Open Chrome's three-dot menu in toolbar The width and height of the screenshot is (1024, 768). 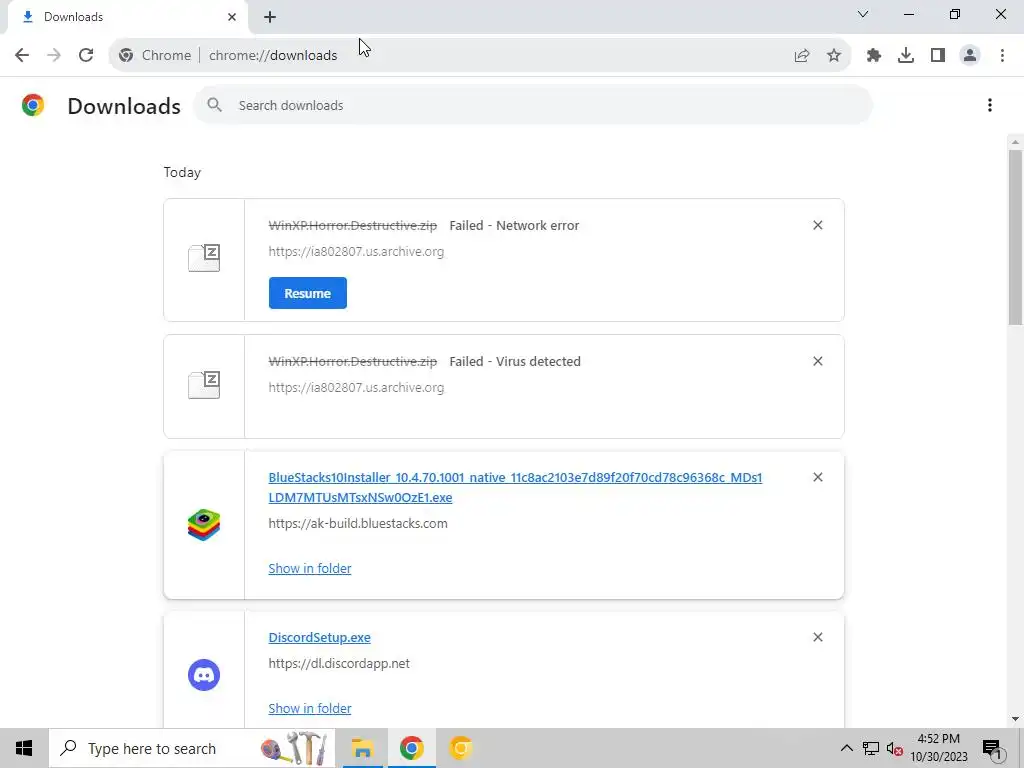coord(1002,56)
